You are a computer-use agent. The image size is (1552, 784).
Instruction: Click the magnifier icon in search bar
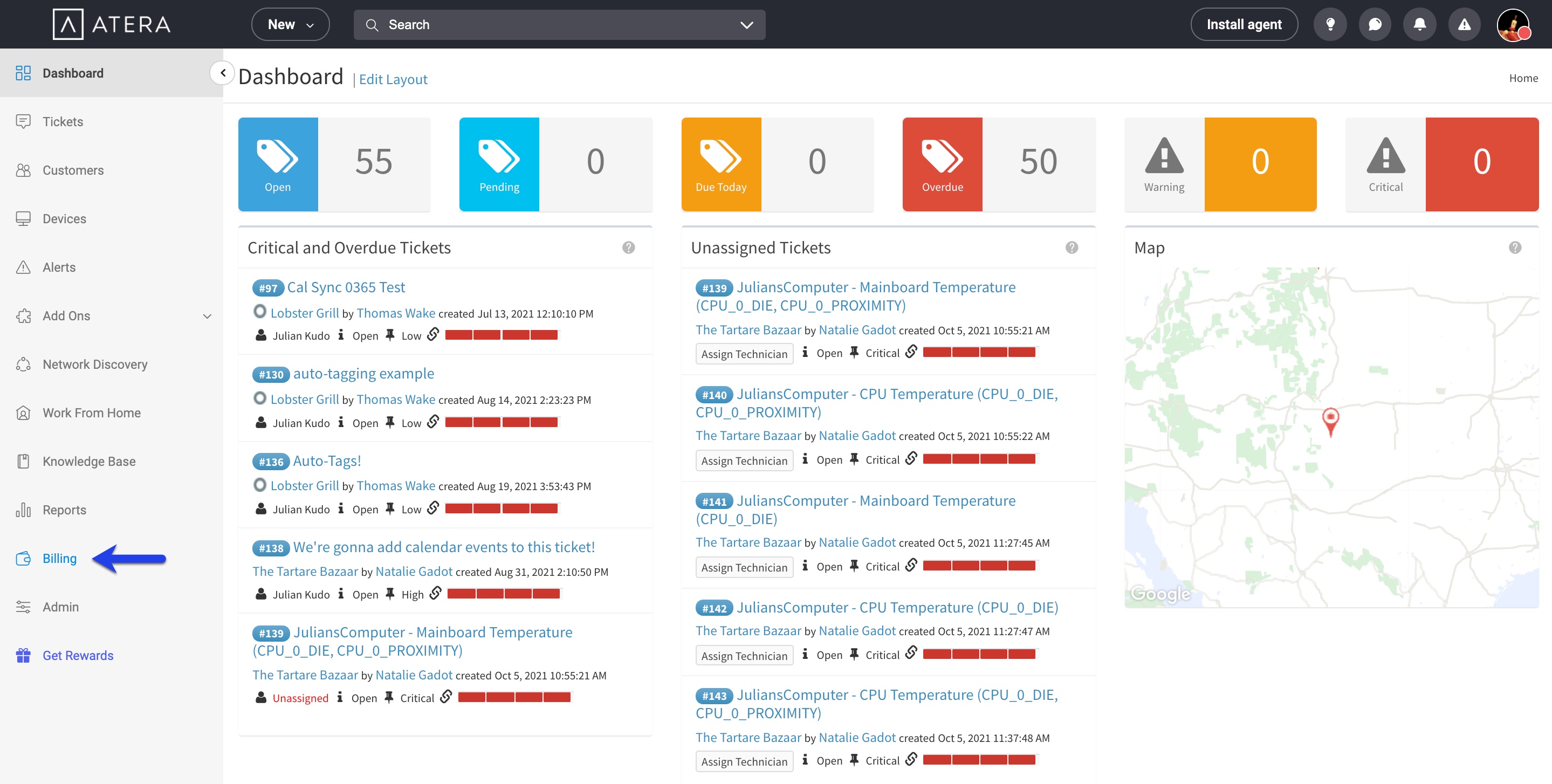click(x=372, y=25)
